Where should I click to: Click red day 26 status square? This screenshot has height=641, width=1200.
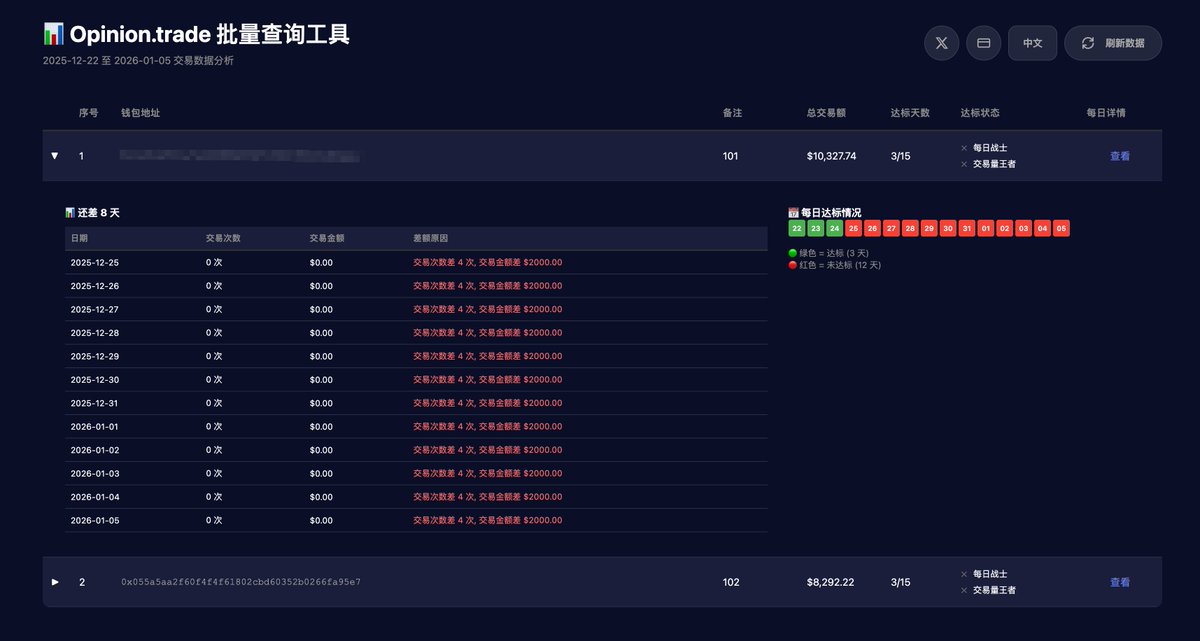pos(872,228)
